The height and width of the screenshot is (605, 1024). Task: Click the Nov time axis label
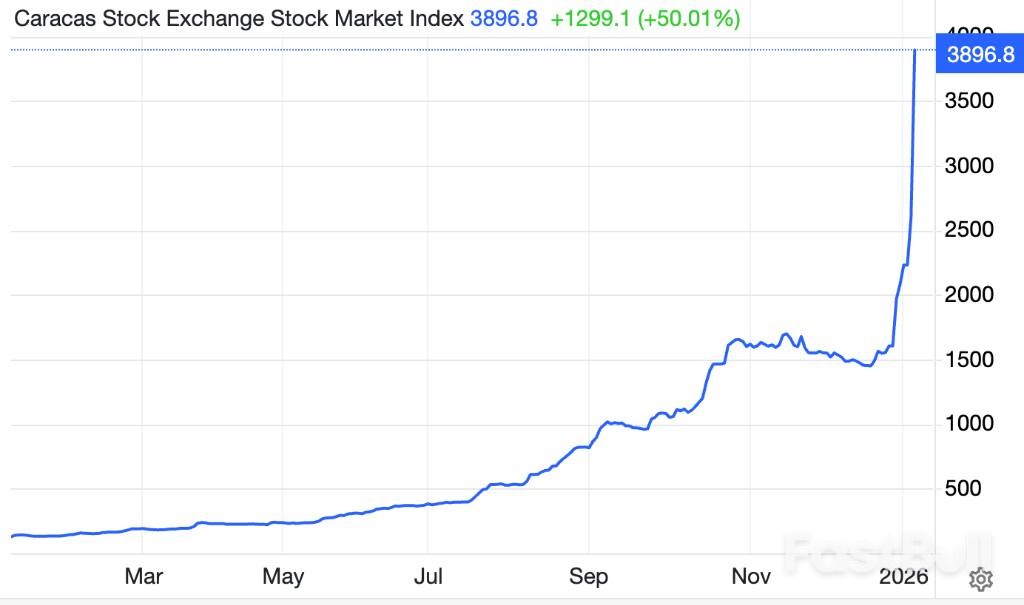751,577
